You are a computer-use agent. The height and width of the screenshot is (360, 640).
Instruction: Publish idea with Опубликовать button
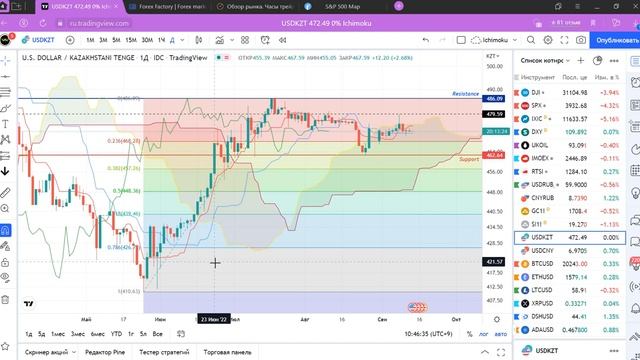[x=616, y=40]
